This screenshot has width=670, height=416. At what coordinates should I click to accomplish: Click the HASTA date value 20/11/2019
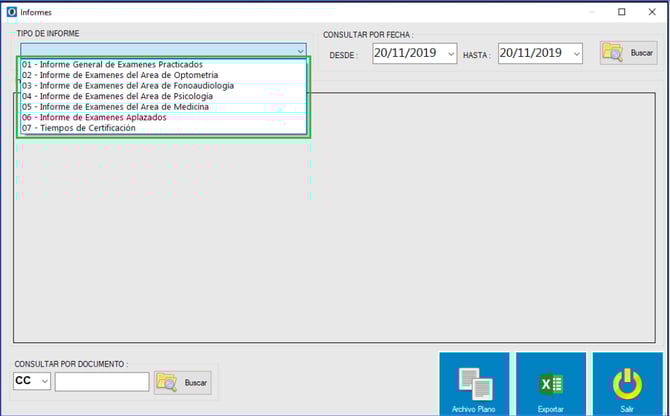[x=531, y=53]
